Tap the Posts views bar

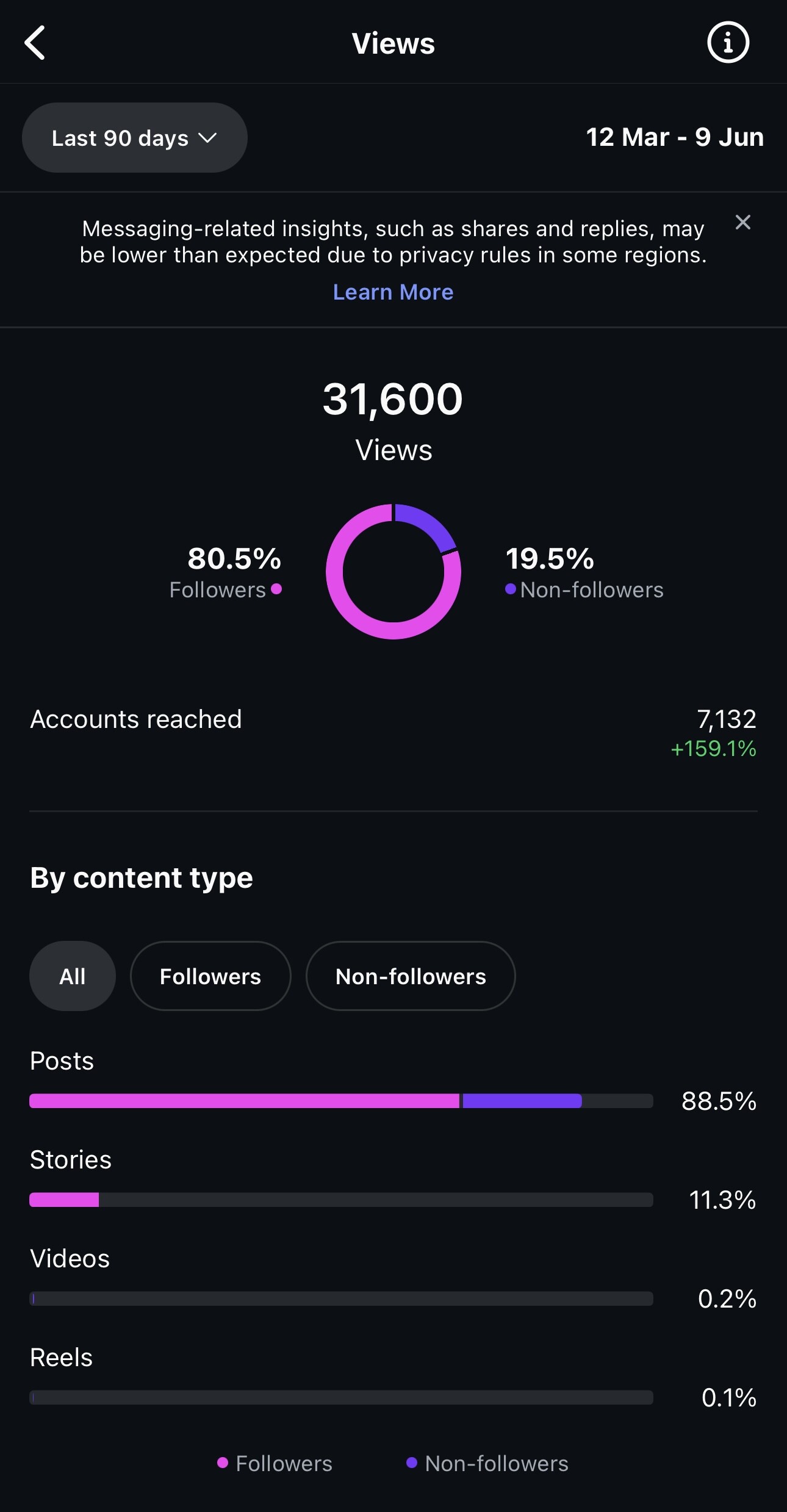341,1101
